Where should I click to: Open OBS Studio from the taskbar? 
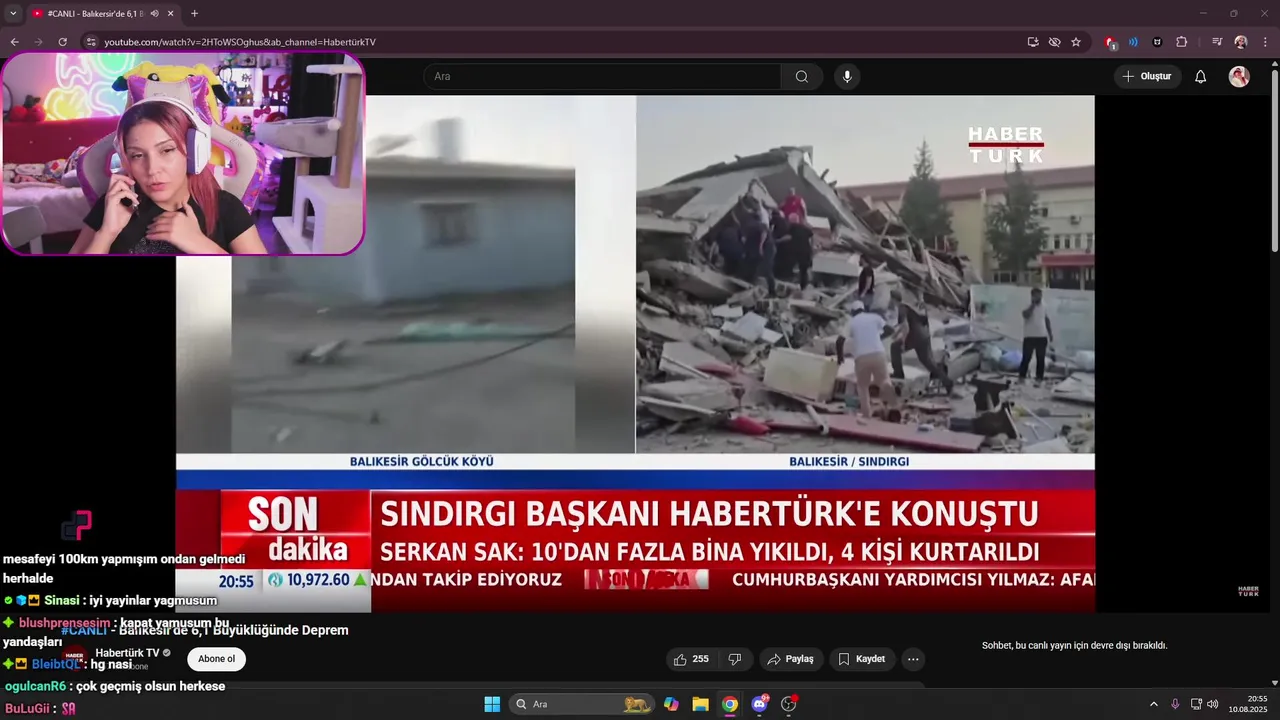[x=789, y=704]
